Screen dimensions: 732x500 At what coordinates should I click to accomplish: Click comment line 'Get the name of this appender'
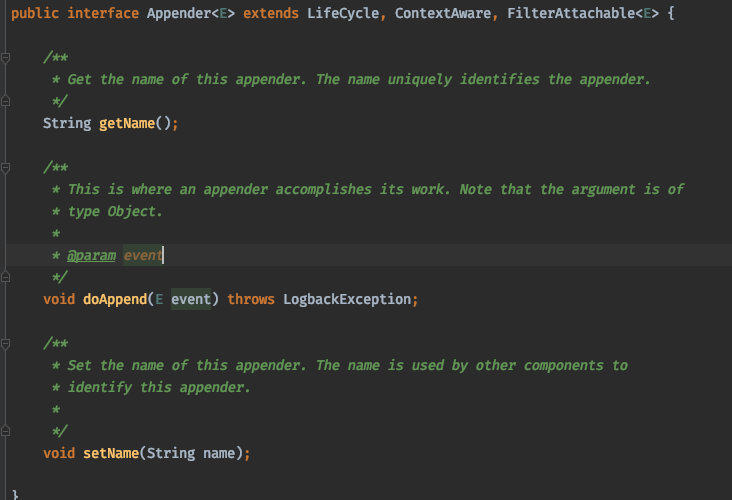359,79
